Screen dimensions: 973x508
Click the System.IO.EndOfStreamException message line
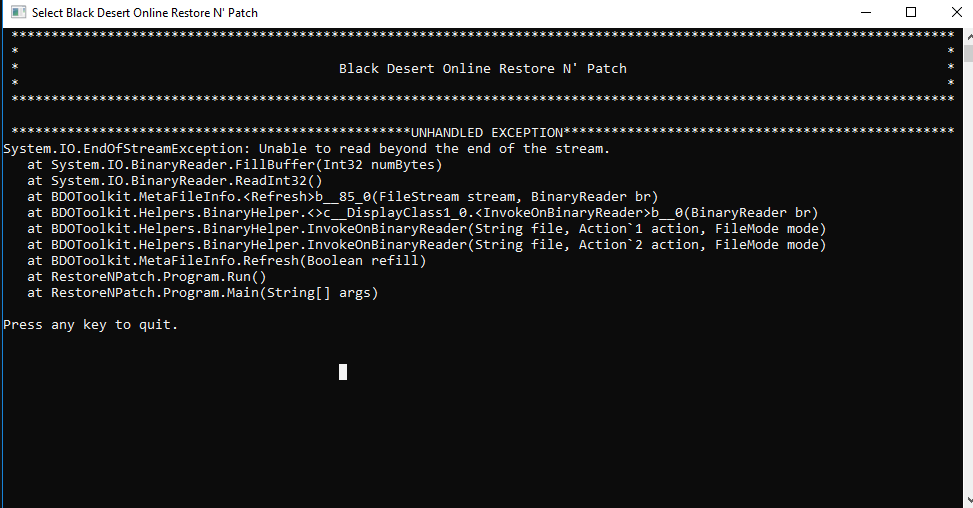(306, 148)
